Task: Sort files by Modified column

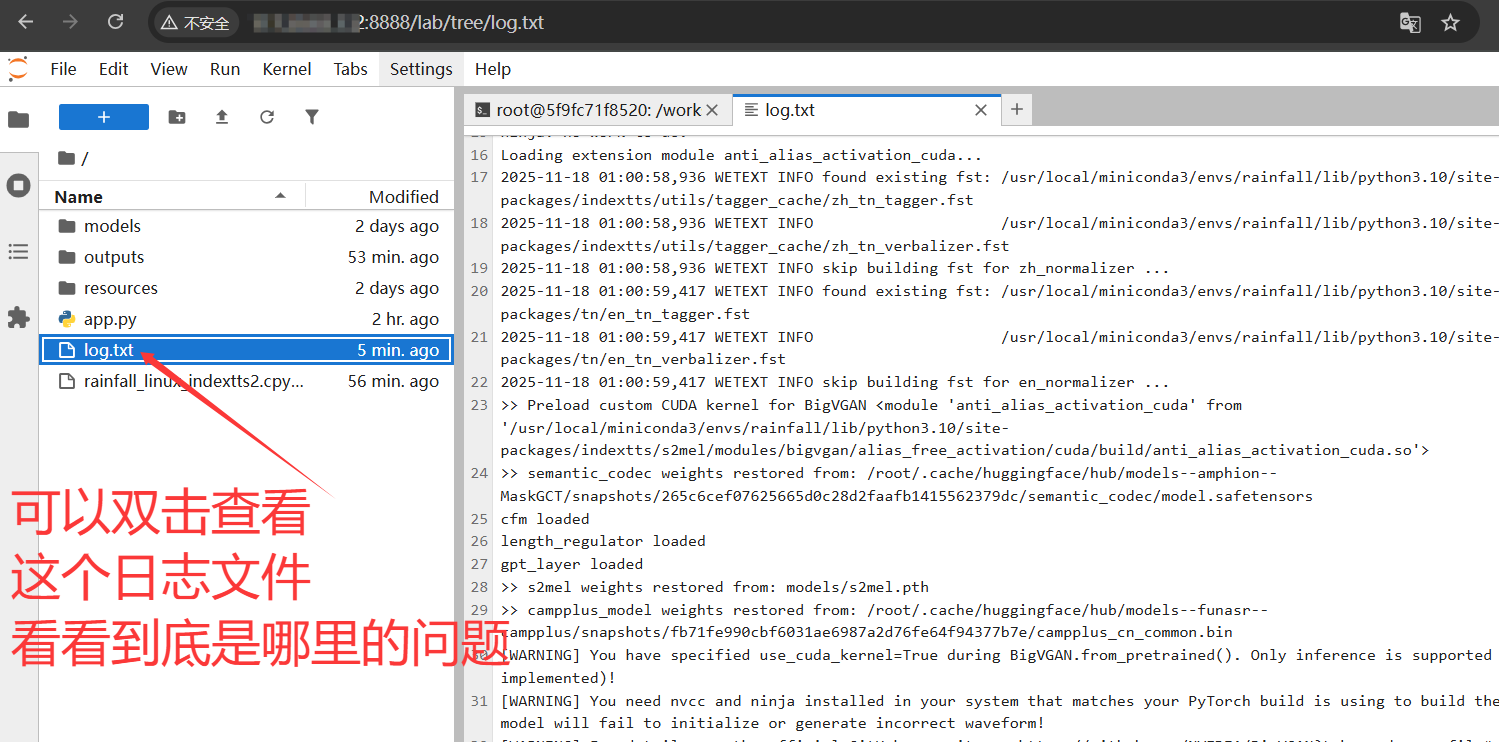Action: click(403, 197)
